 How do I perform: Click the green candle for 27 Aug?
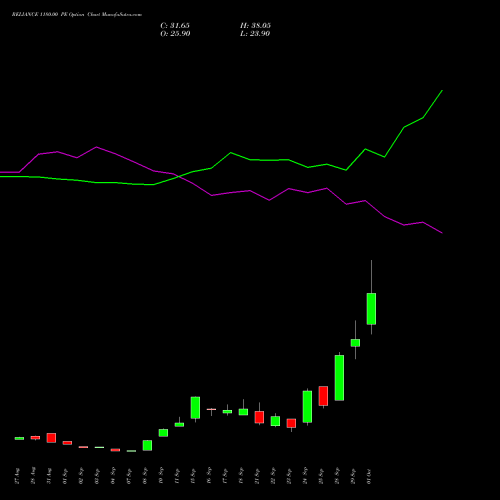point(19,438)
